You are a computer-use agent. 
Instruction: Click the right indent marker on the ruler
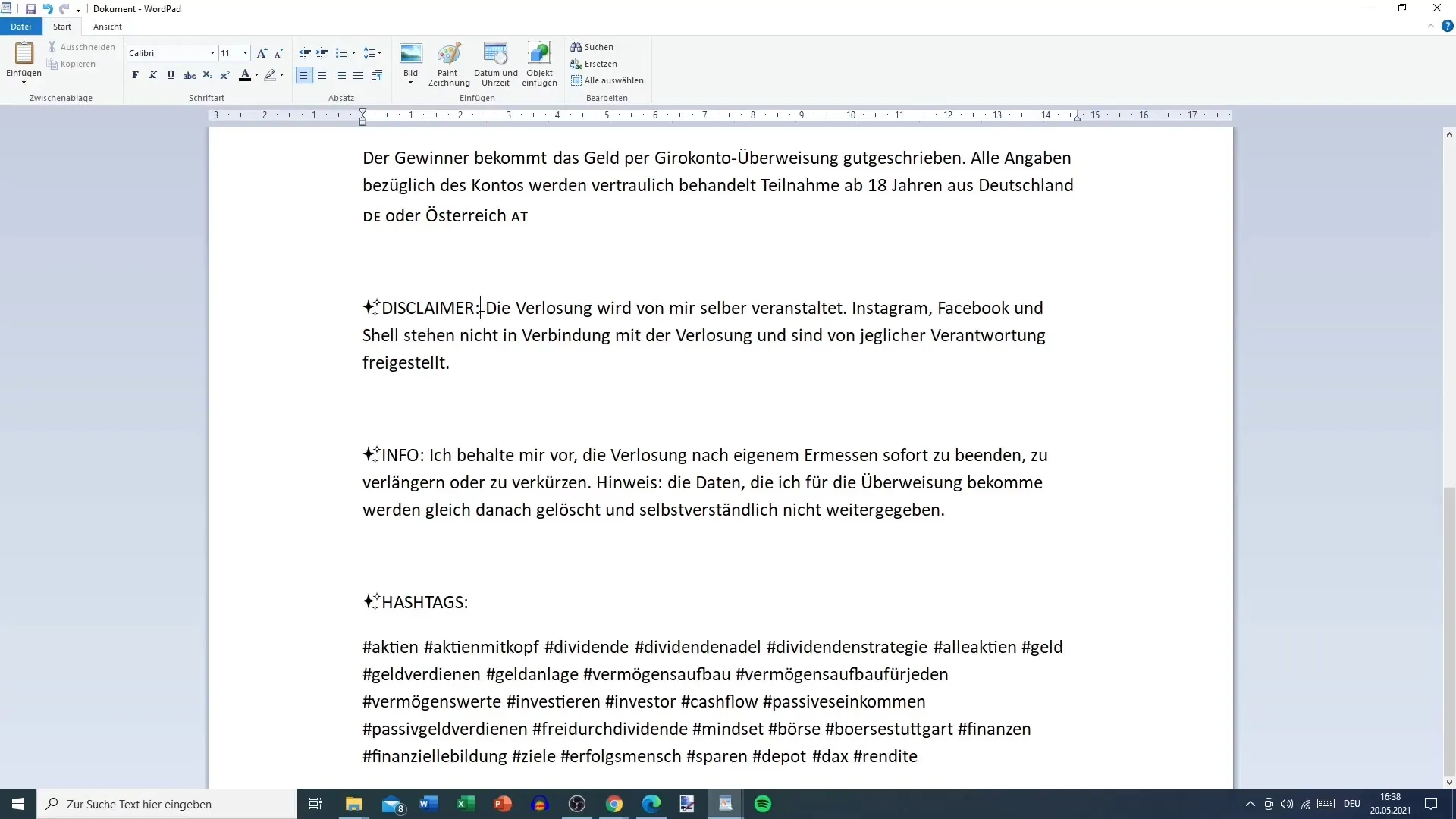1077,118
